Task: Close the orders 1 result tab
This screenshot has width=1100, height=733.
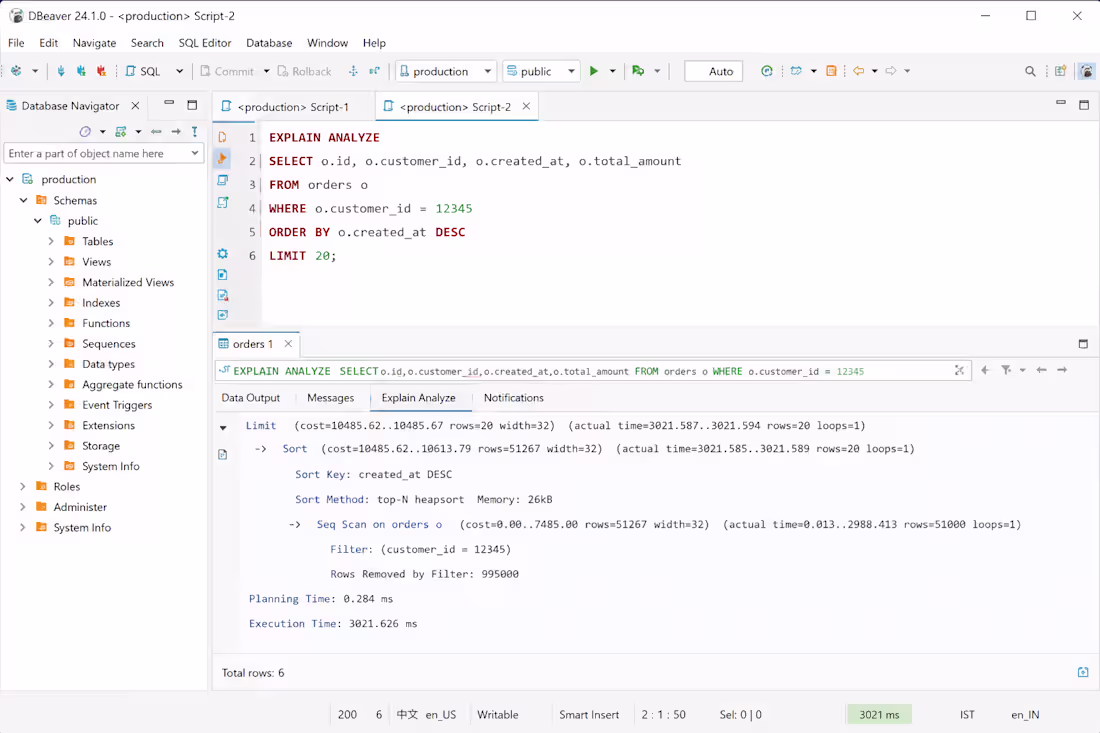Action: coord(288,344)
